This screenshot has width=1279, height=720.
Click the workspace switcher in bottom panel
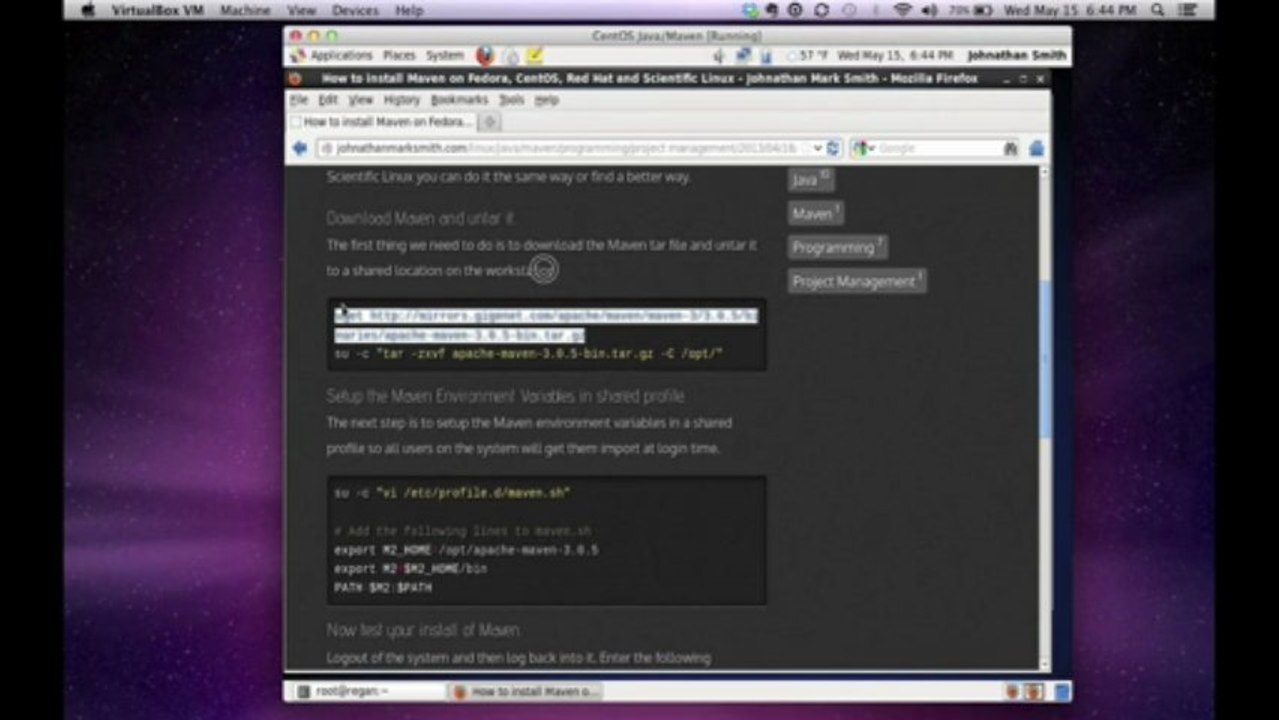click(x=1024, y=691)
